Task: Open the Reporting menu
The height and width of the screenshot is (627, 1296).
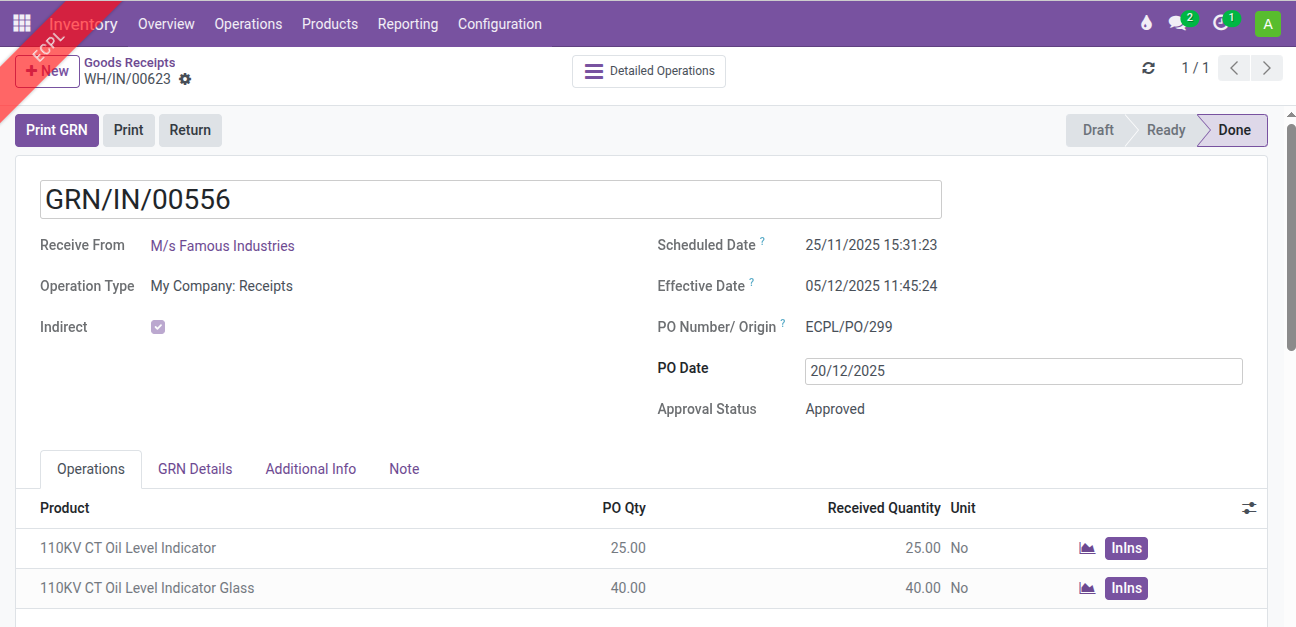Action: tap(407, 24)
